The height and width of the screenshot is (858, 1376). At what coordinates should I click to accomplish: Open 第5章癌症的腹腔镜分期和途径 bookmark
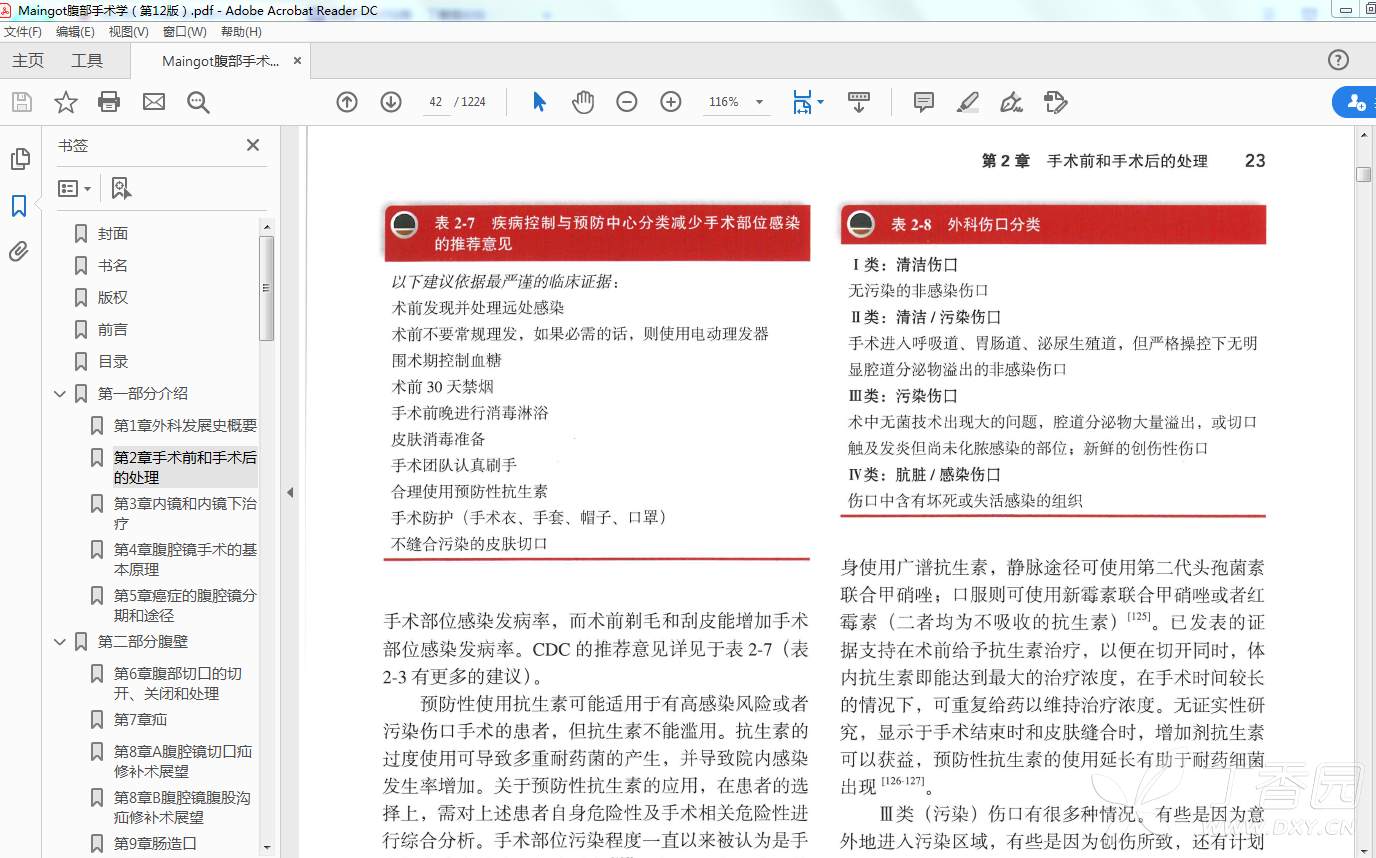pyautogui.click(x=185, y=605)
